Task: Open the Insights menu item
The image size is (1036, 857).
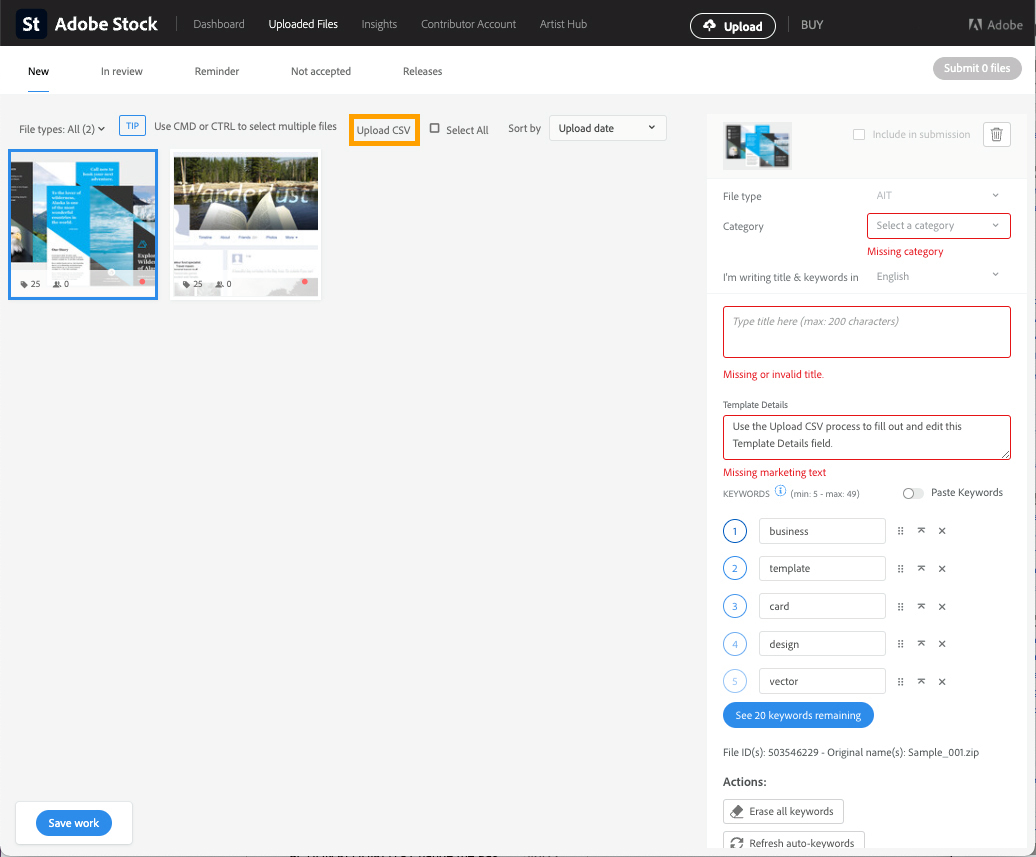Action: pos(379,24)
